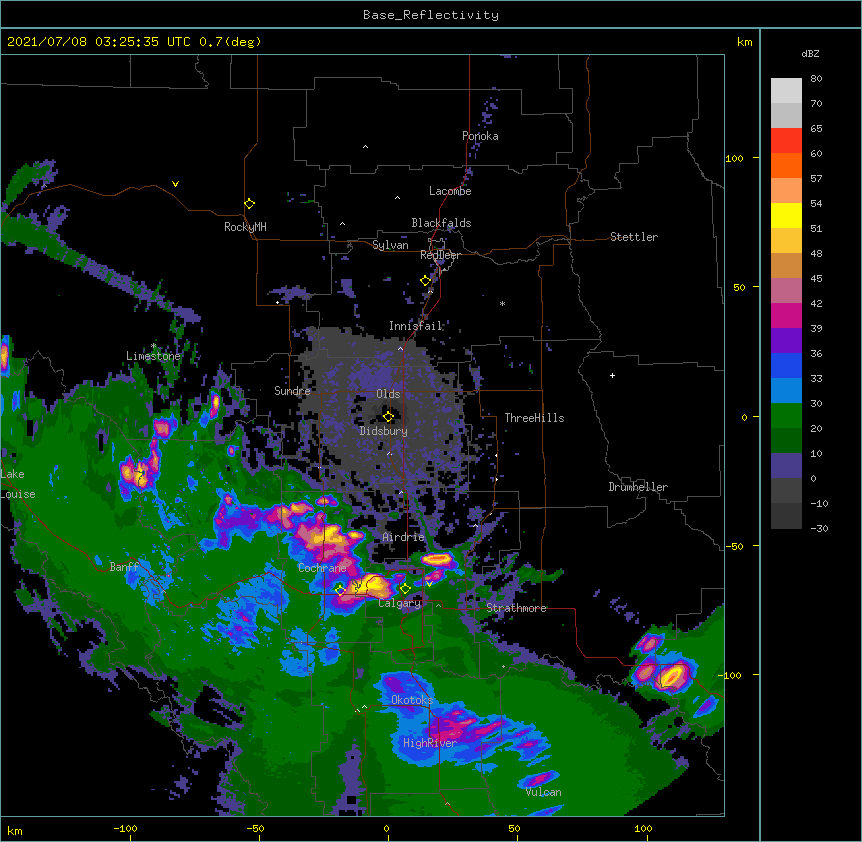This screenshot has height=842, width=862.
Task: Pick the bright green 20-30 dBZ legend swatch
Action: point(786,416)
